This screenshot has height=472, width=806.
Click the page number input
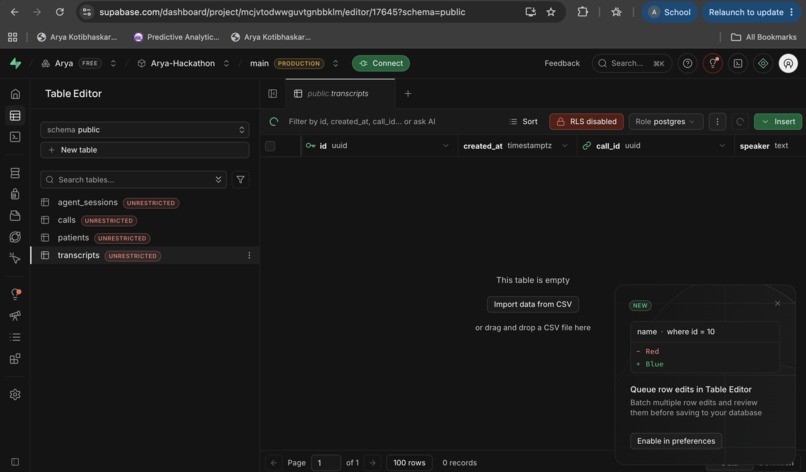pos(325,462)
